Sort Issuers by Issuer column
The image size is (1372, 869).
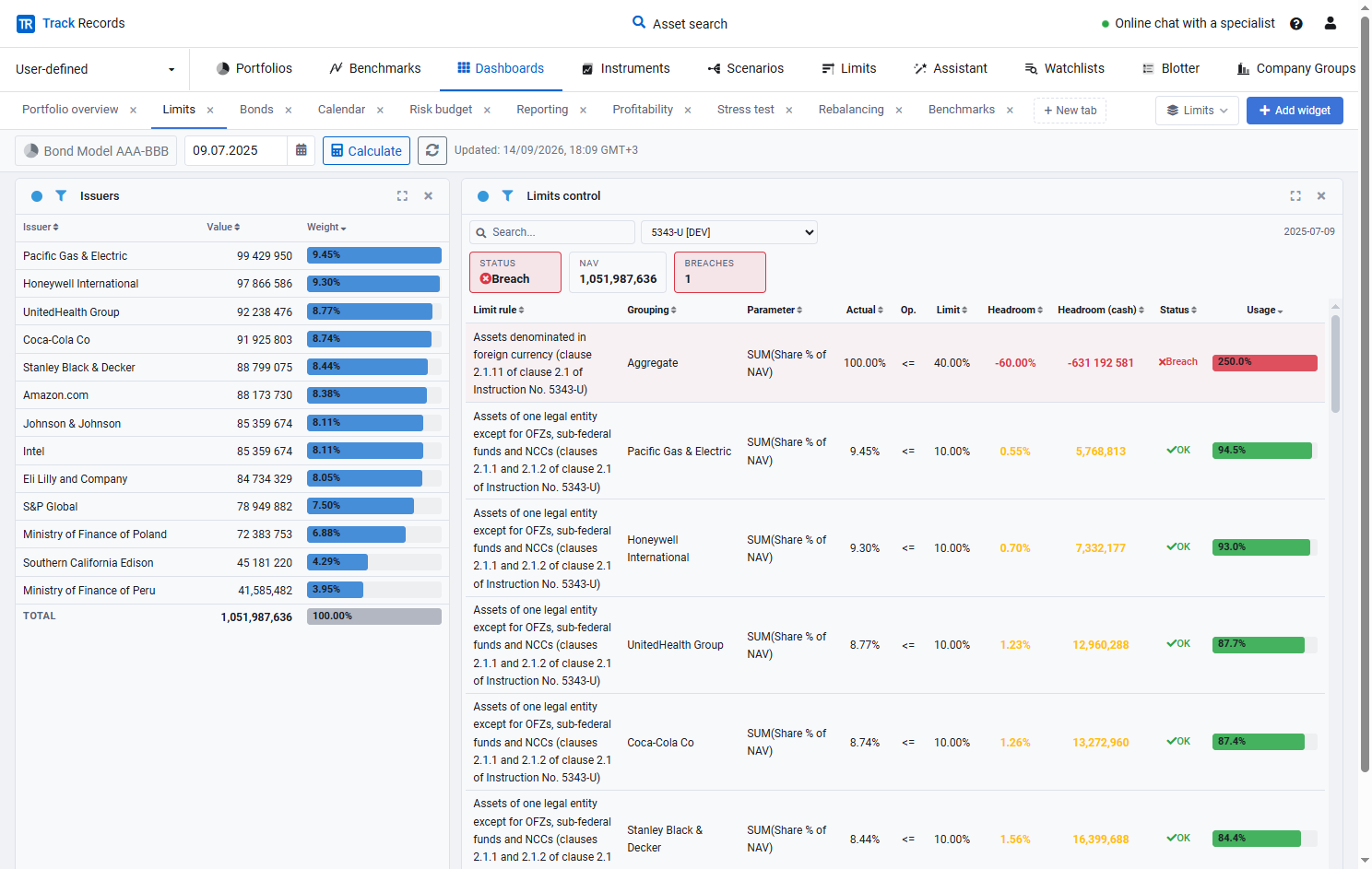click(41, 227)
